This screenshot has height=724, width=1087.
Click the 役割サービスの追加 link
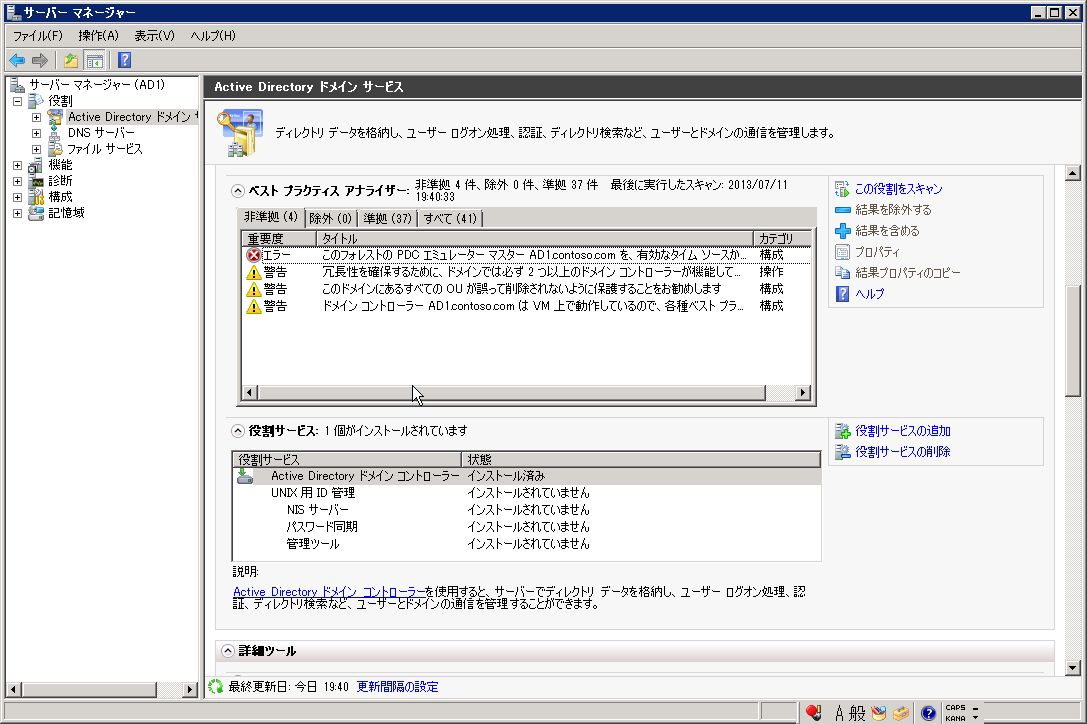[903, 431]
